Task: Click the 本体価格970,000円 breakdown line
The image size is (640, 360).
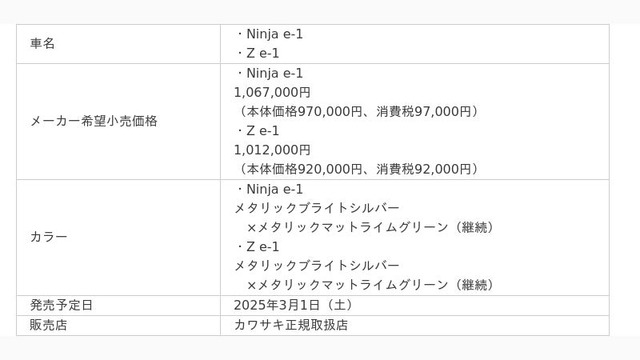Action: pos(358,111)
